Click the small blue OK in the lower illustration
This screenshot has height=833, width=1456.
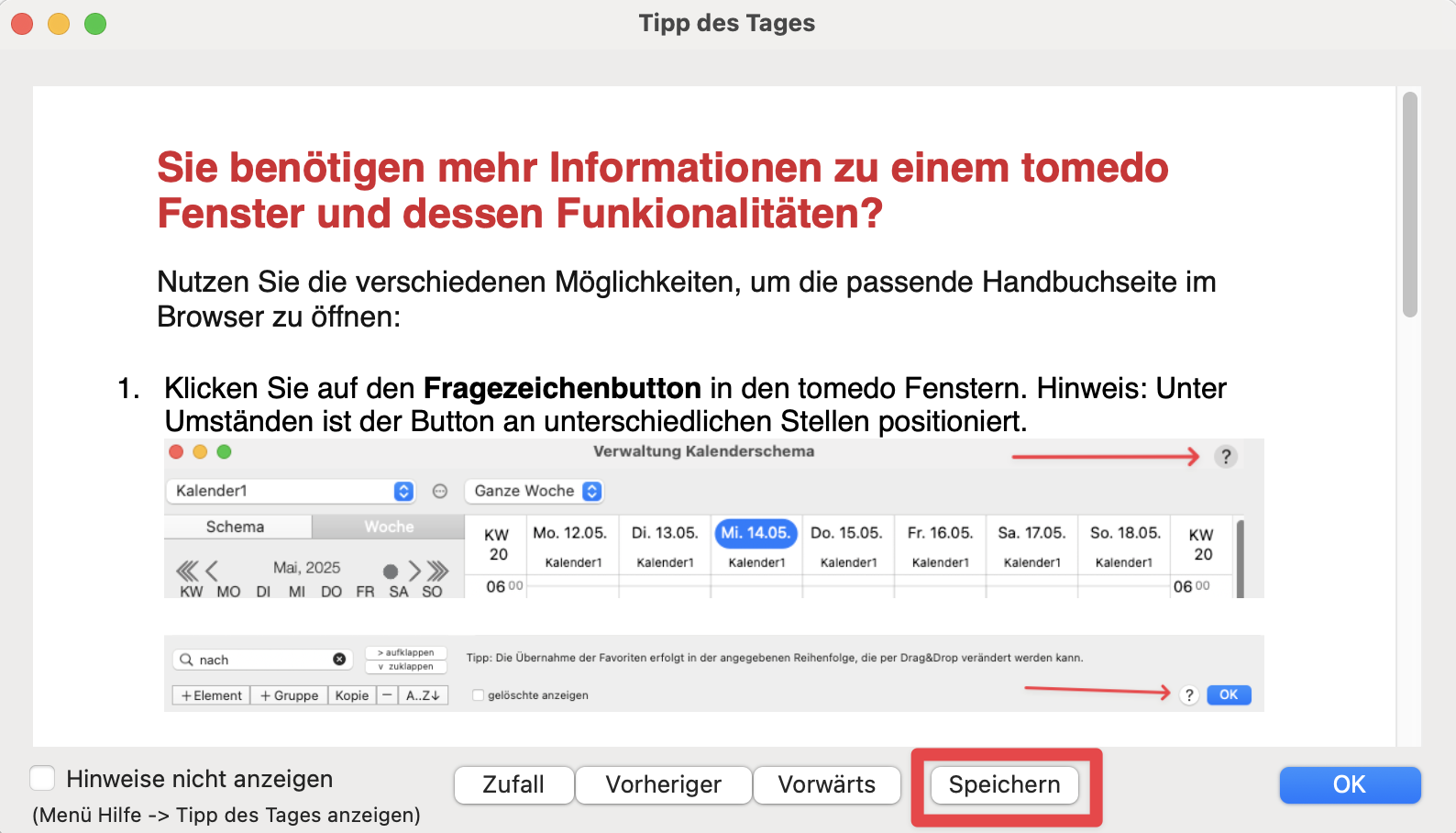pos(1229,695)
